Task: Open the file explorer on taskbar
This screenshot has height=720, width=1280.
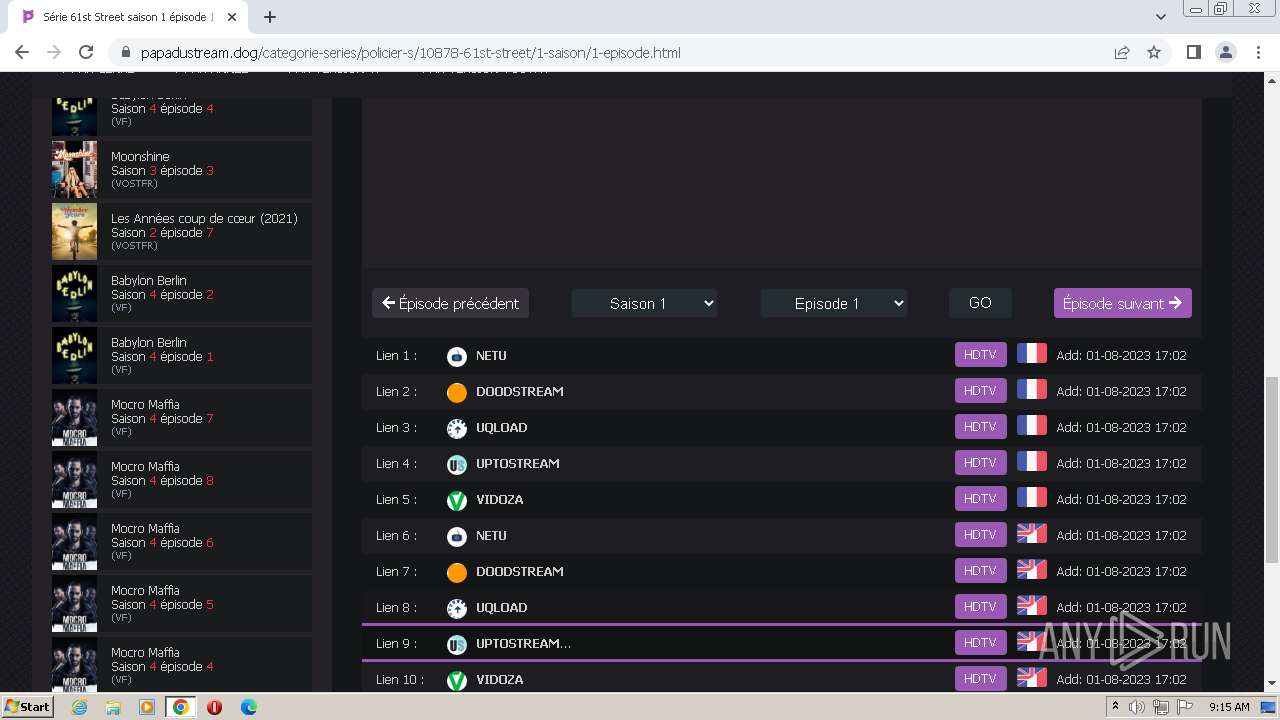Action: click(113, 707)
